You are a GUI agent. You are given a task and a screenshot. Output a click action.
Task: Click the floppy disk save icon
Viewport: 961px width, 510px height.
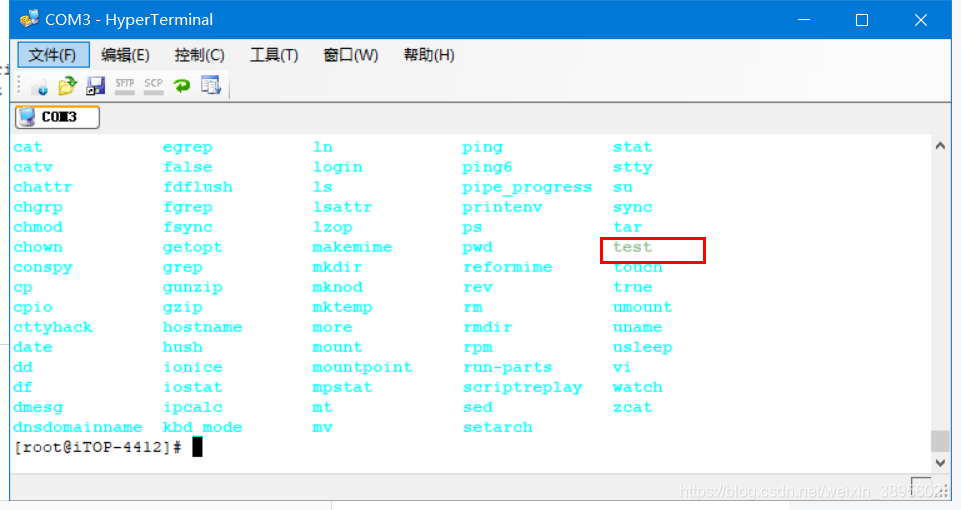coord(96,86)
